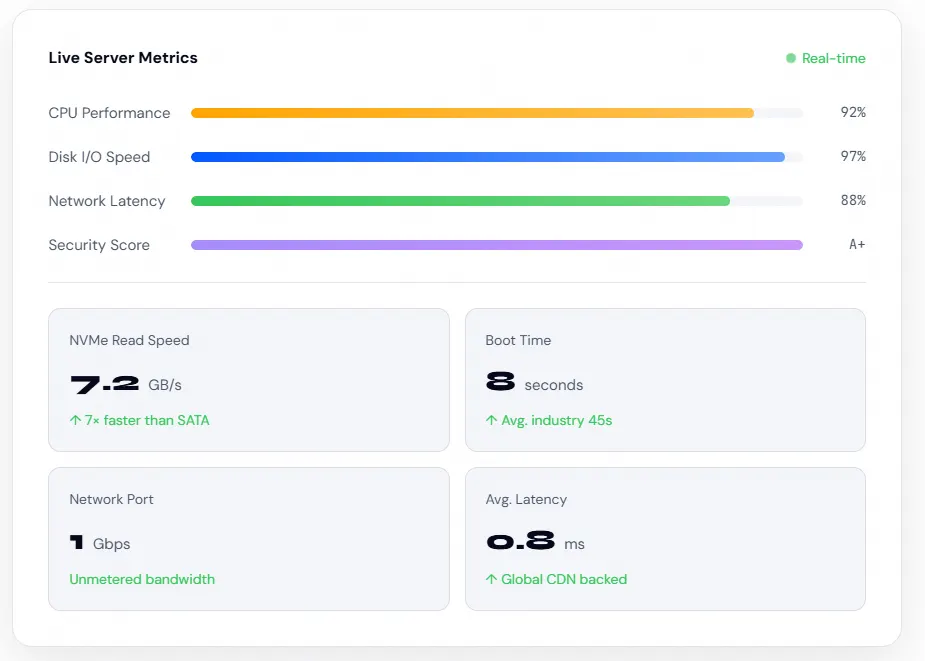This screenshot has width=925, height=661.
Task: Select the Boot Time card
Action: click(665, 379)
